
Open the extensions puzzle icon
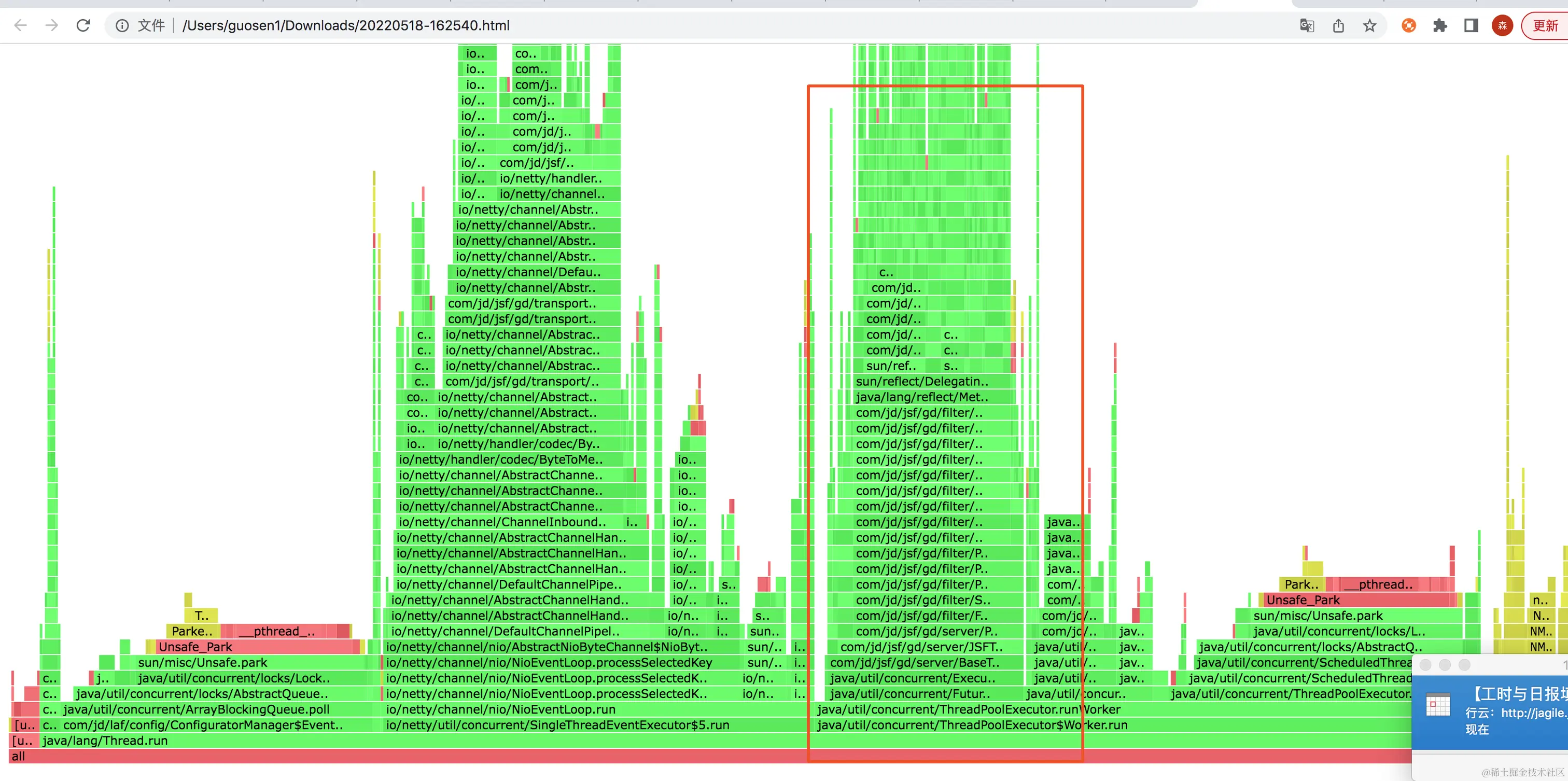[x=1439, y=25]
